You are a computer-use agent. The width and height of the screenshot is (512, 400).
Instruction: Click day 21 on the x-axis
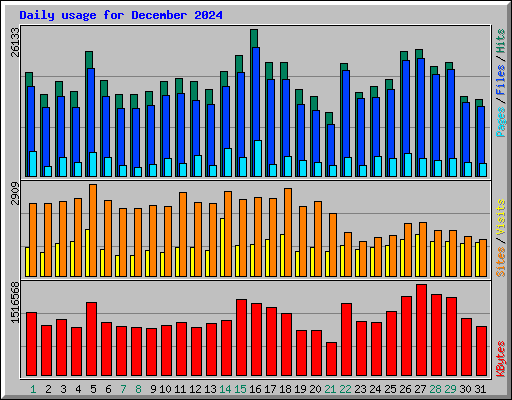(x=330, y=389)
